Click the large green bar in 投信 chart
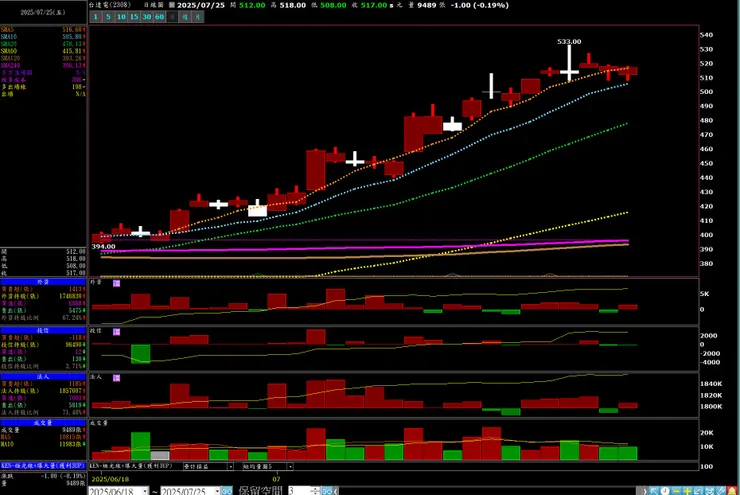Viewport: 740px width, 495px height. 140,354
